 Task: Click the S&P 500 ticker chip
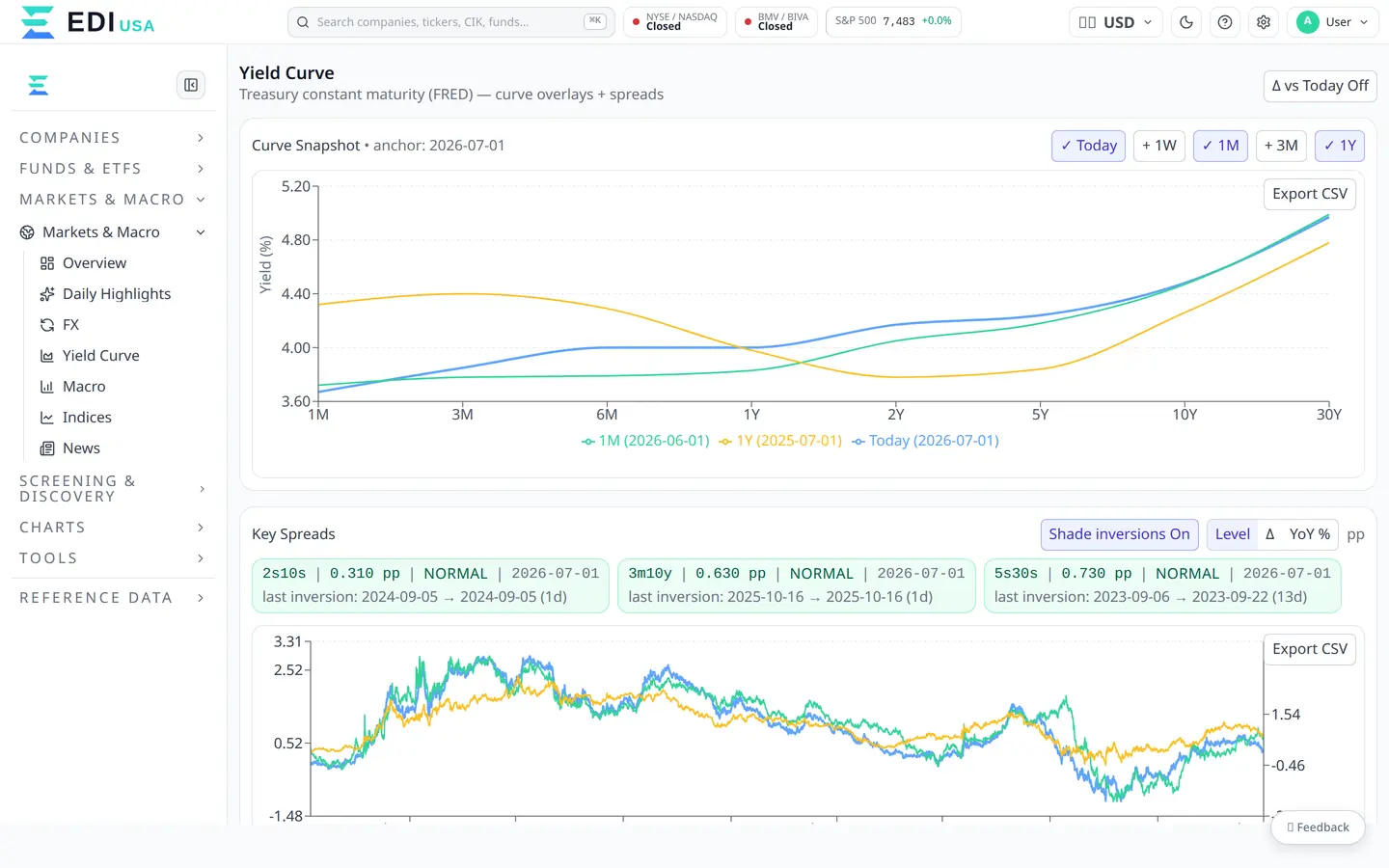pyautogui.click(x=893, y=21)
